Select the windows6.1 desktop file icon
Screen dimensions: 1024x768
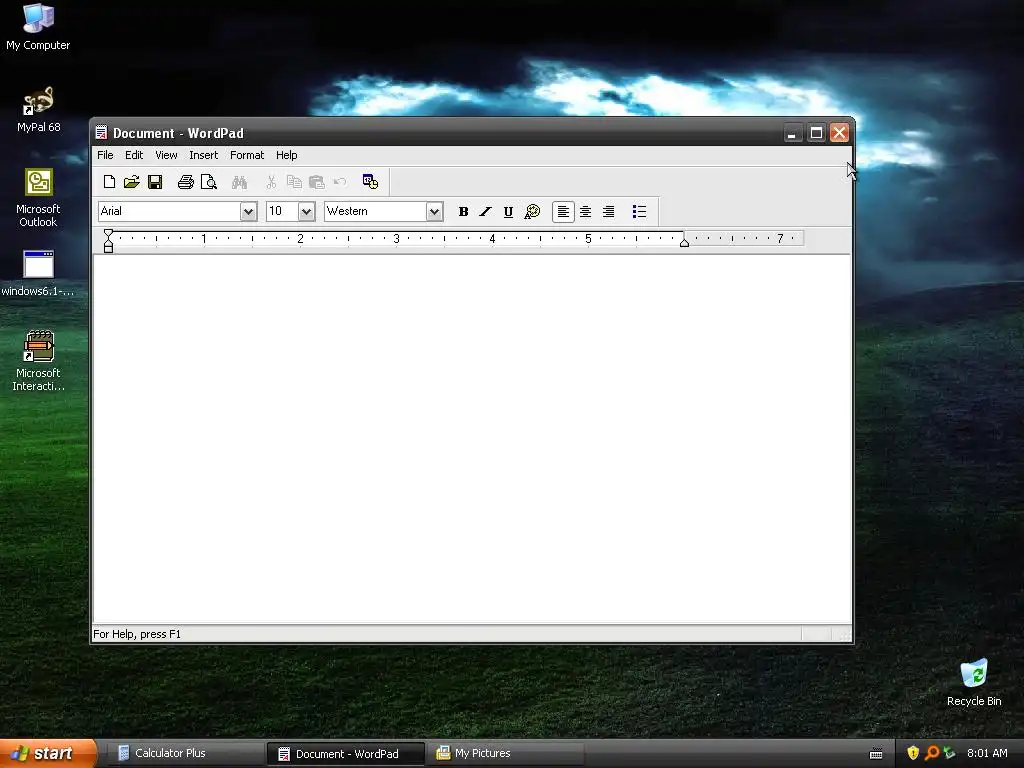click(38, 274)
